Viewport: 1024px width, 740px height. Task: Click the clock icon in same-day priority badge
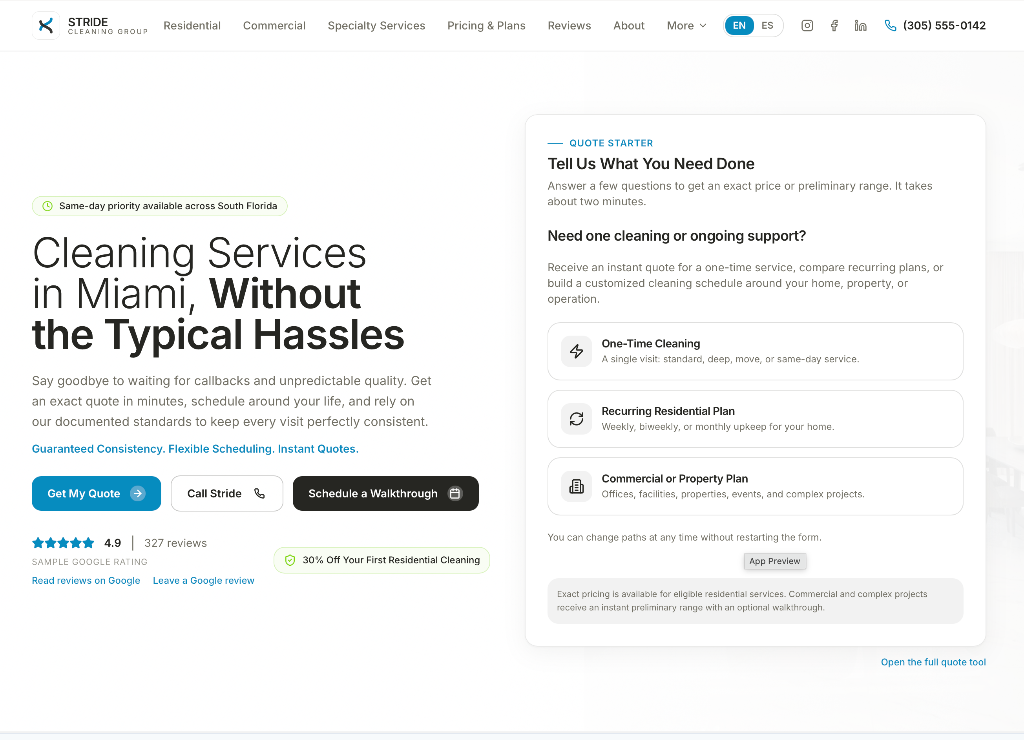click(48, 206)
